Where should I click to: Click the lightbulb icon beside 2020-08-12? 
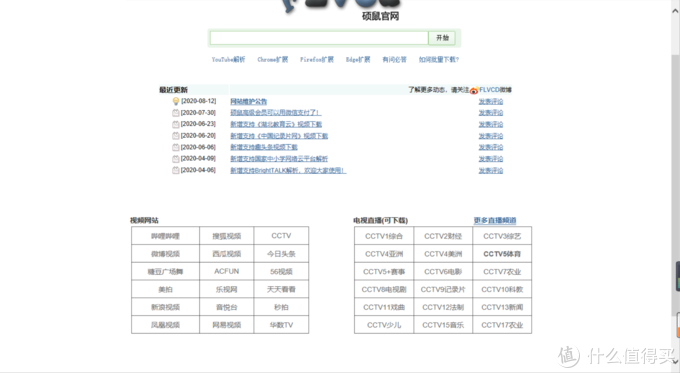click(176, 101)
